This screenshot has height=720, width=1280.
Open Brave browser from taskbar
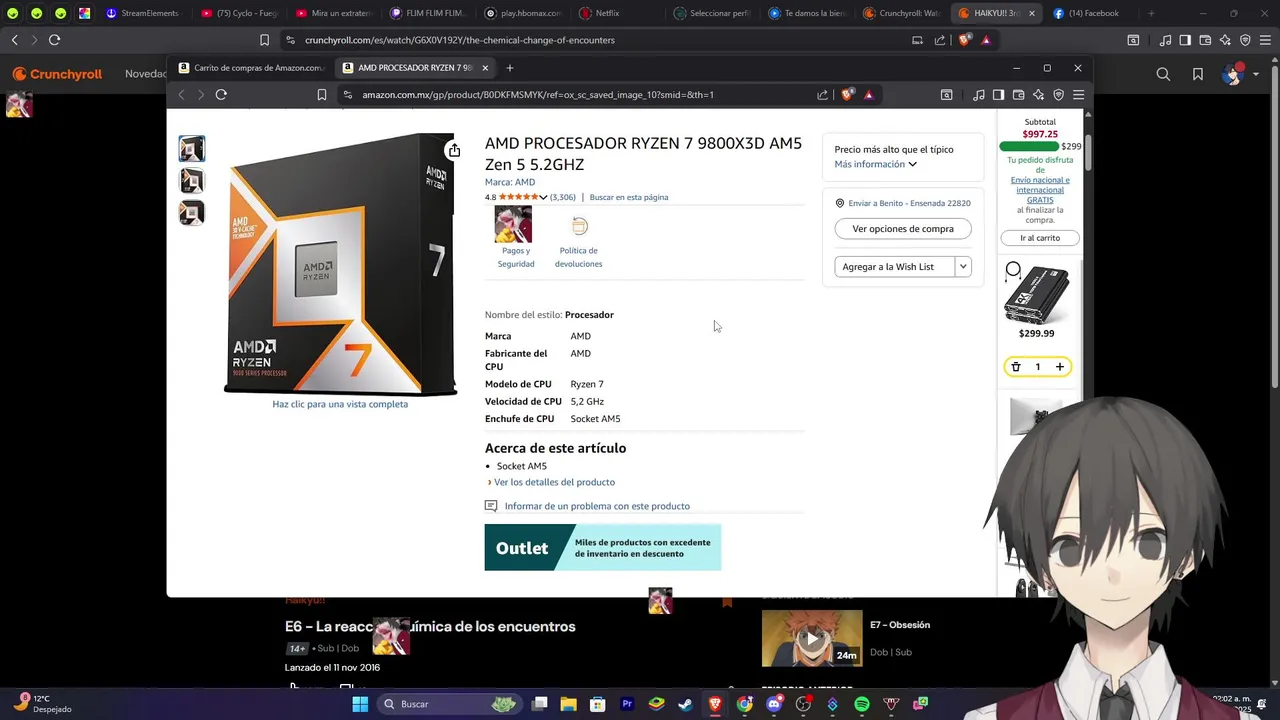715,704
